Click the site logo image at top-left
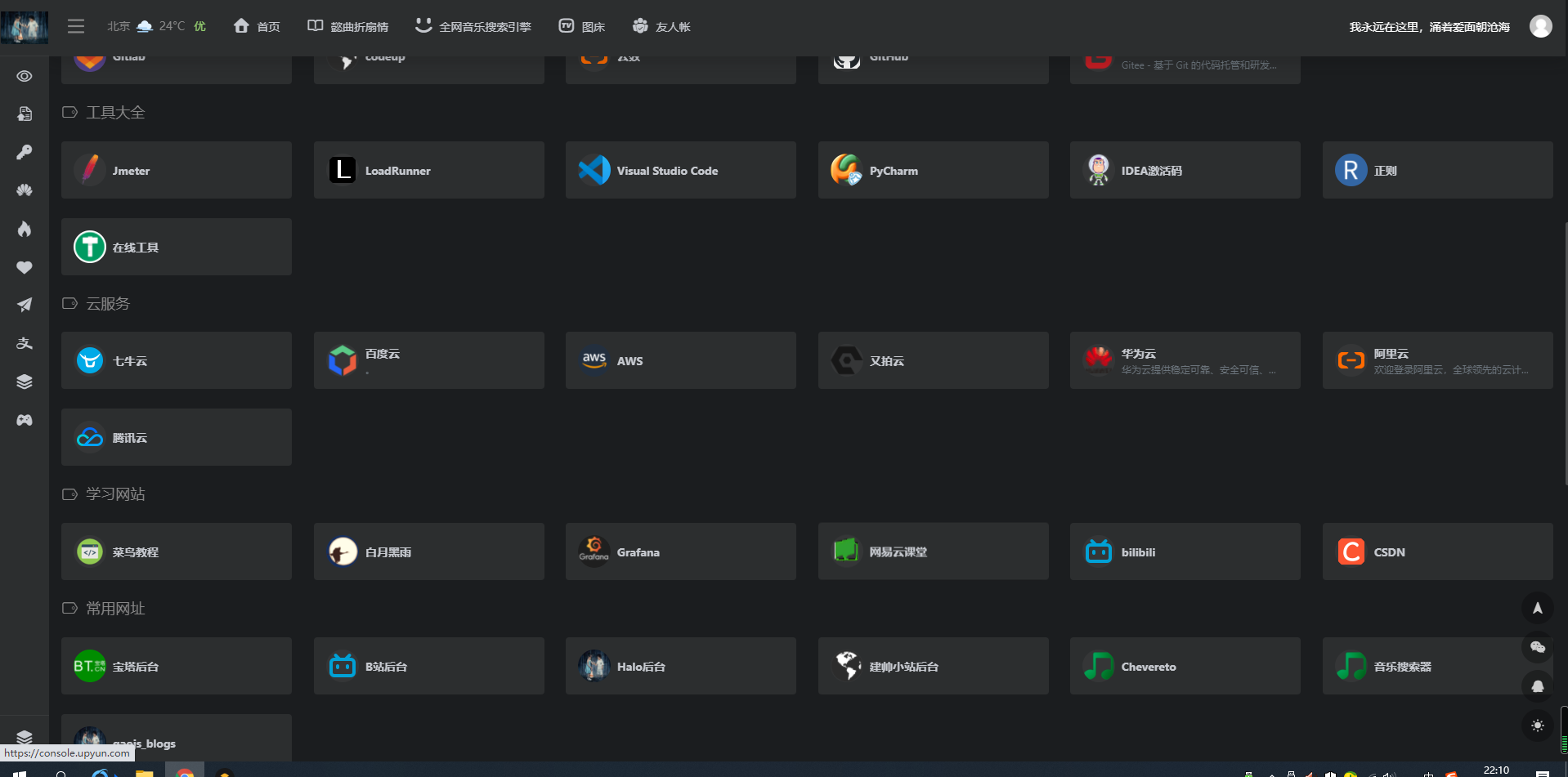Image resolution: width=1568 pixels, height=777 pixels. tap(25, 27)
